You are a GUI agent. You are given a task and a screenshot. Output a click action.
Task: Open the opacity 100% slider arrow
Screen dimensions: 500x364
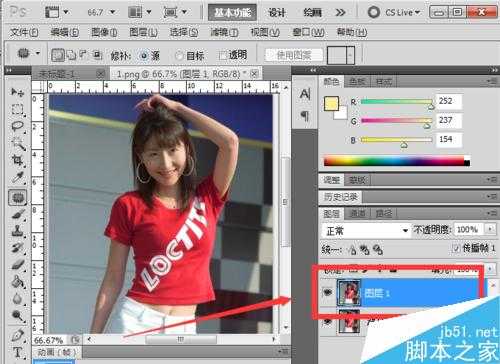coord(490,229)
